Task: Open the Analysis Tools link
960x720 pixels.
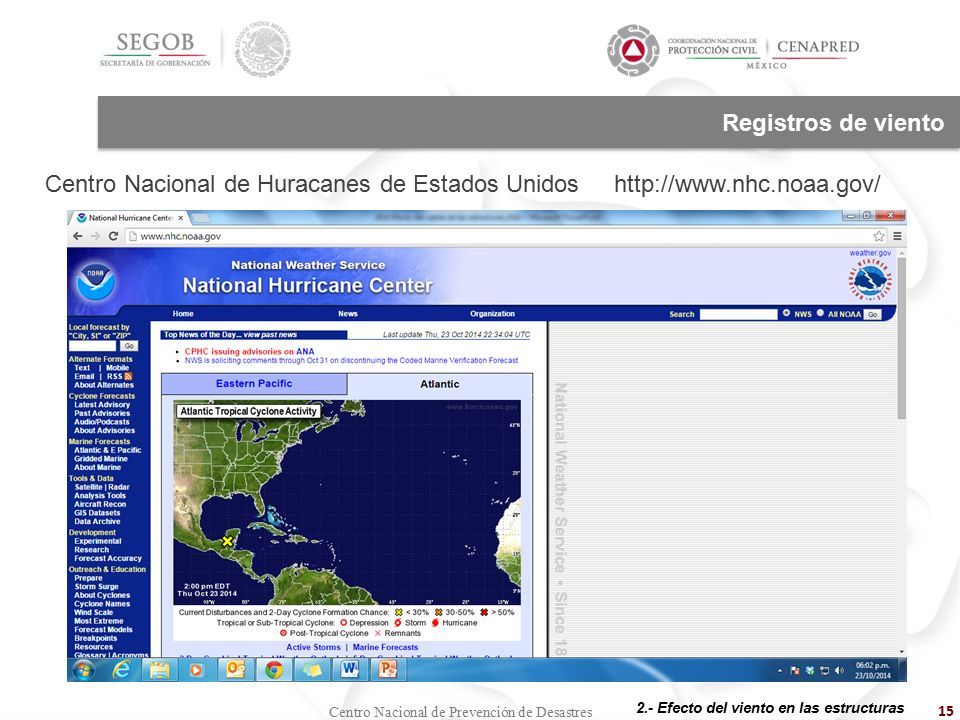Action: (100, 496)
